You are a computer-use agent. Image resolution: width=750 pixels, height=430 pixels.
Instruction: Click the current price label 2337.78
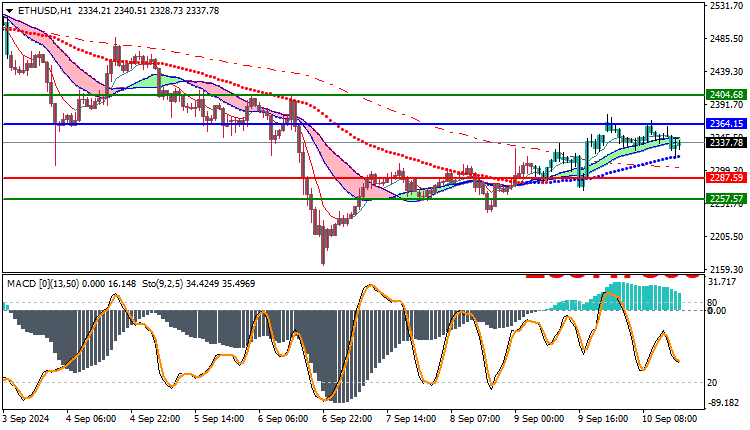point(726,143)
